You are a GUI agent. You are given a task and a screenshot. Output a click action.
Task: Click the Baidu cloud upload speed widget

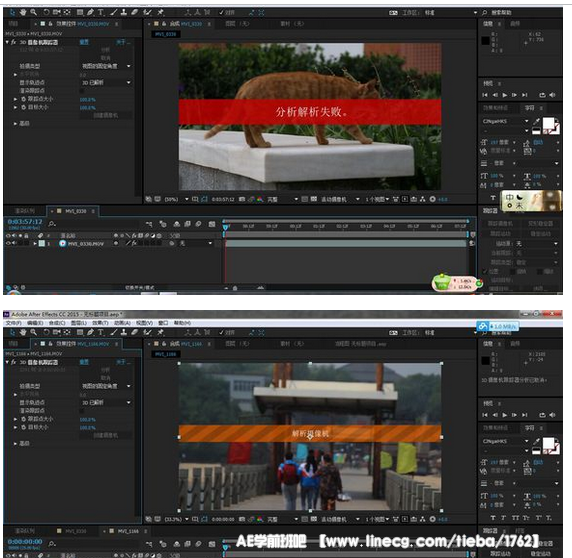[498, 326]
